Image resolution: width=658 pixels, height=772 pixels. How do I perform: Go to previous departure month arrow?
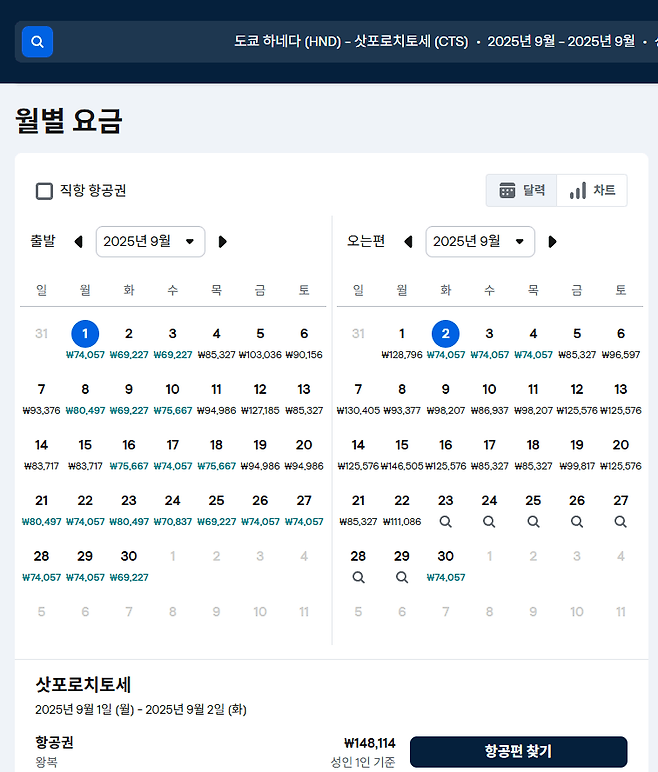click(x=78, y=241)
